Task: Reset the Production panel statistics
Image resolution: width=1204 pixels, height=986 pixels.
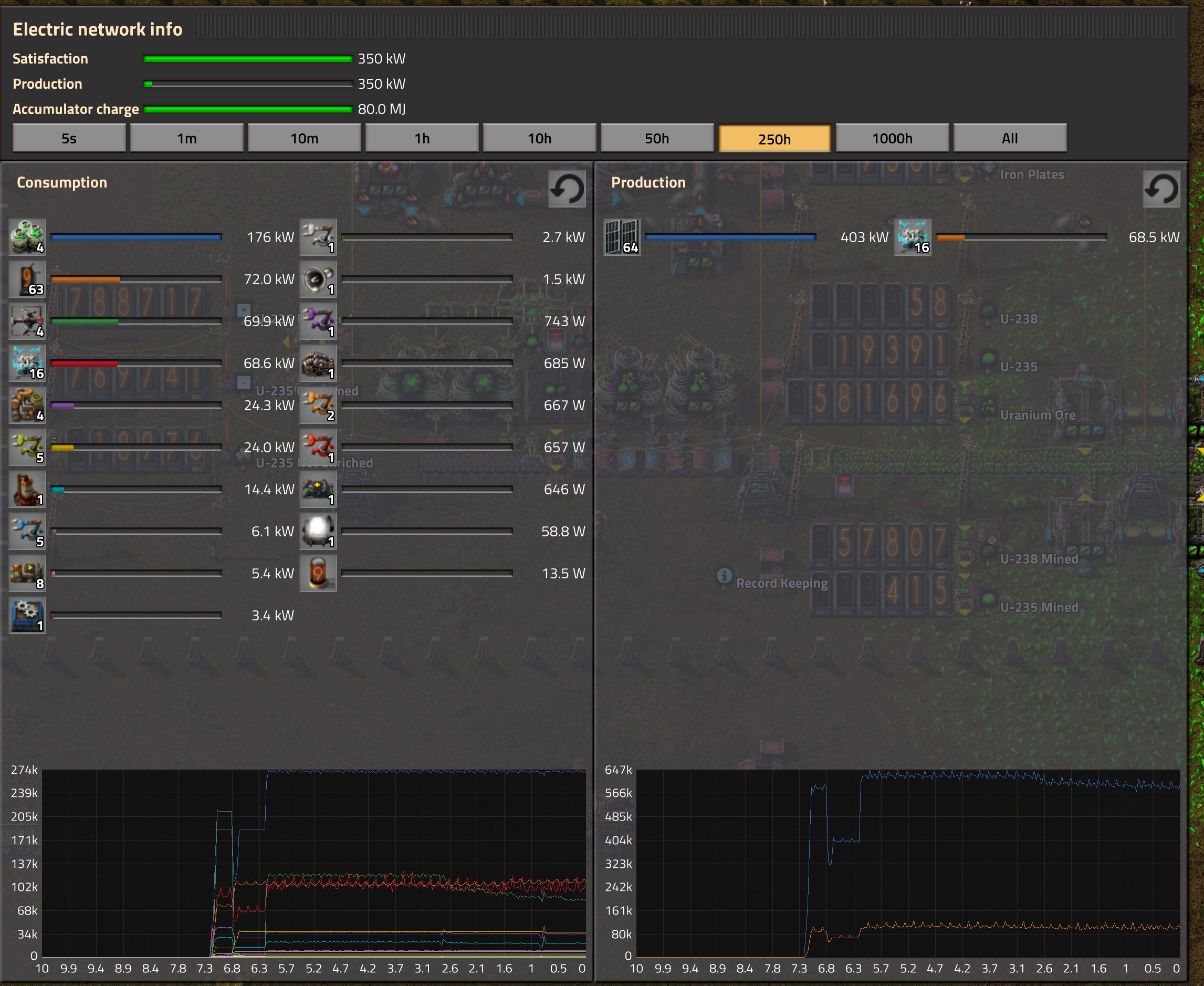Action: coord(1161,189)
